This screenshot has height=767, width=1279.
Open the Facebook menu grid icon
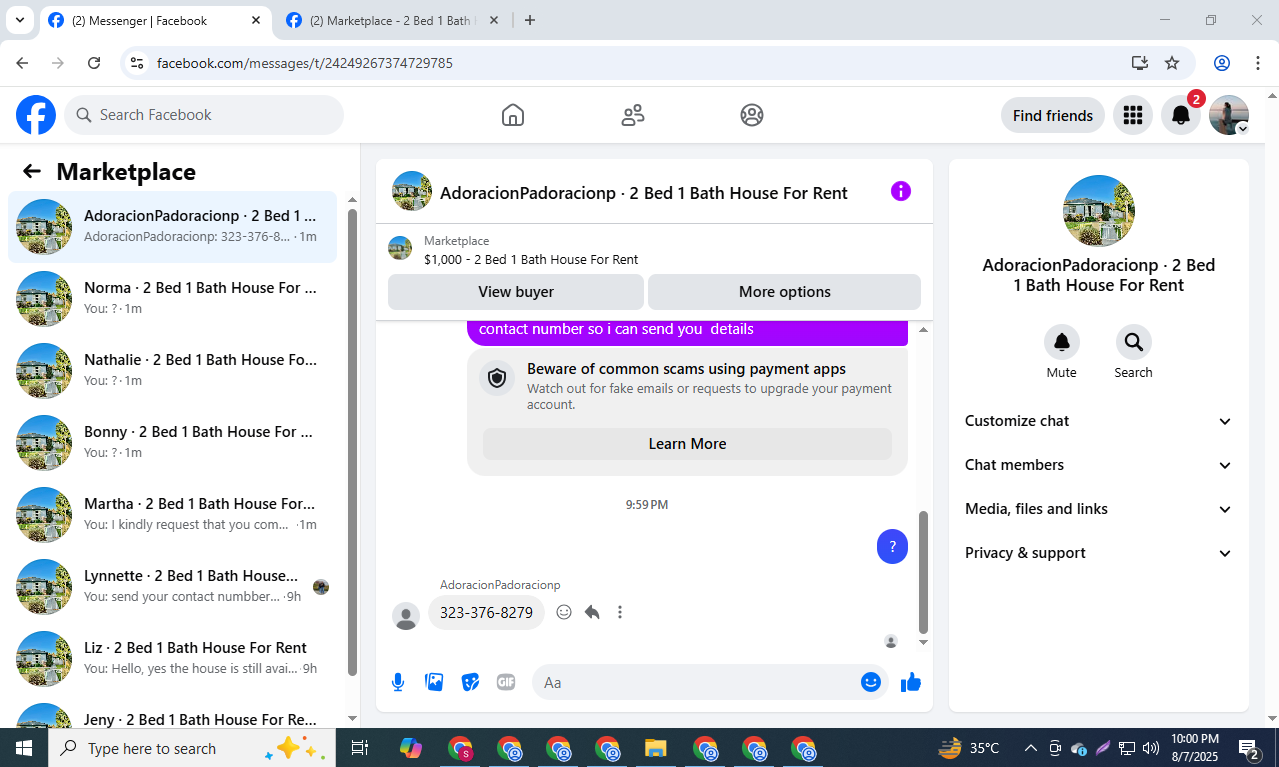1132,115
